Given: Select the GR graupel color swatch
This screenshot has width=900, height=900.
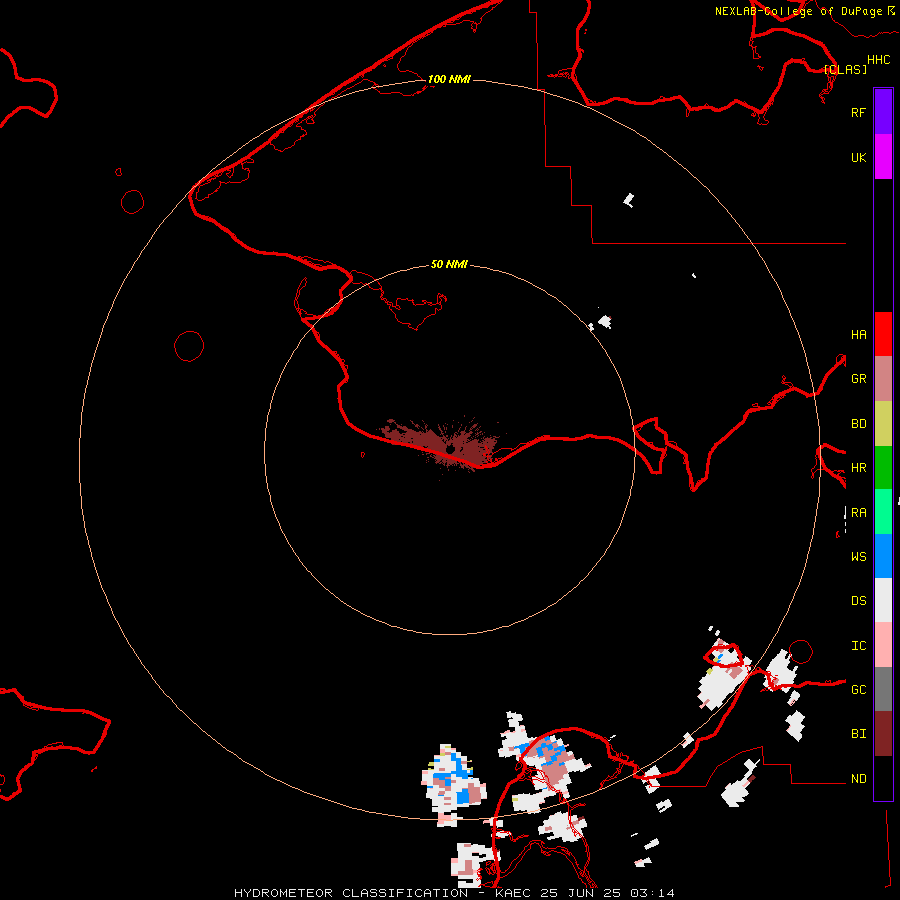Looking at the screenshot, I should click(883, 379).
